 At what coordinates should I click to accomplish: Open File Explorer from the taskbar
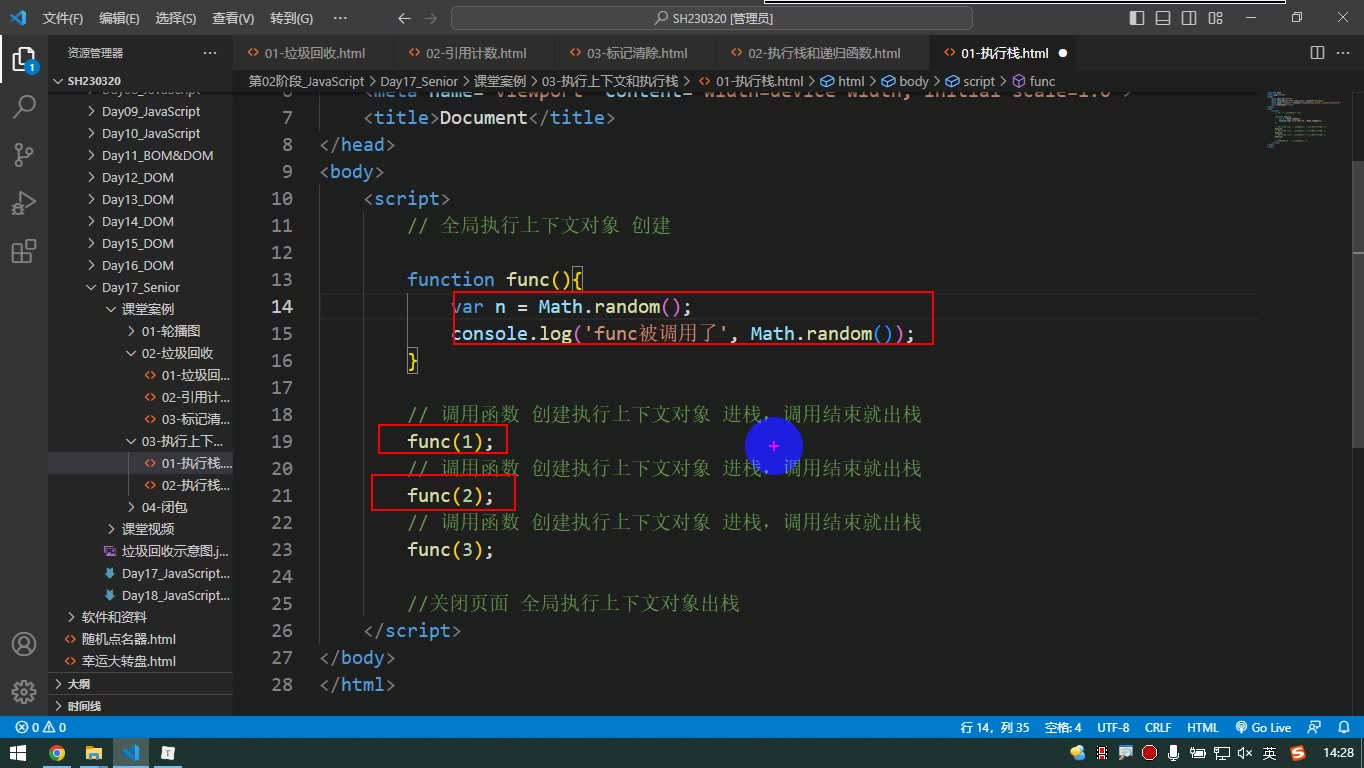94,753
